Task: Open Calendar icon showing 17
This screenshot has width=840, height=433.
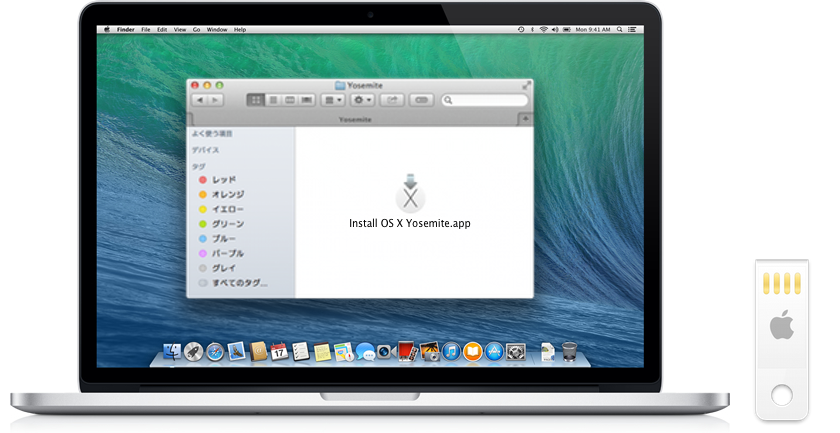Action: pyautogui.click(x=279, y=352)
